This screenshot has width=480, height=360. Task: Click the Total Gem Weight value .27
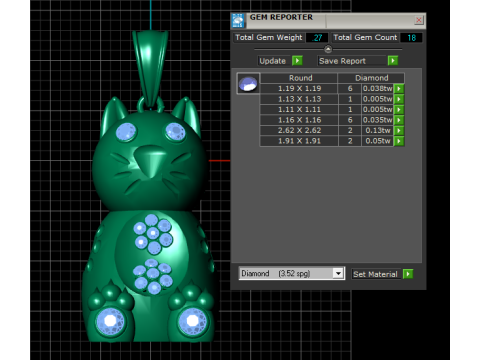pyautogui.click(x=317, y=38)
